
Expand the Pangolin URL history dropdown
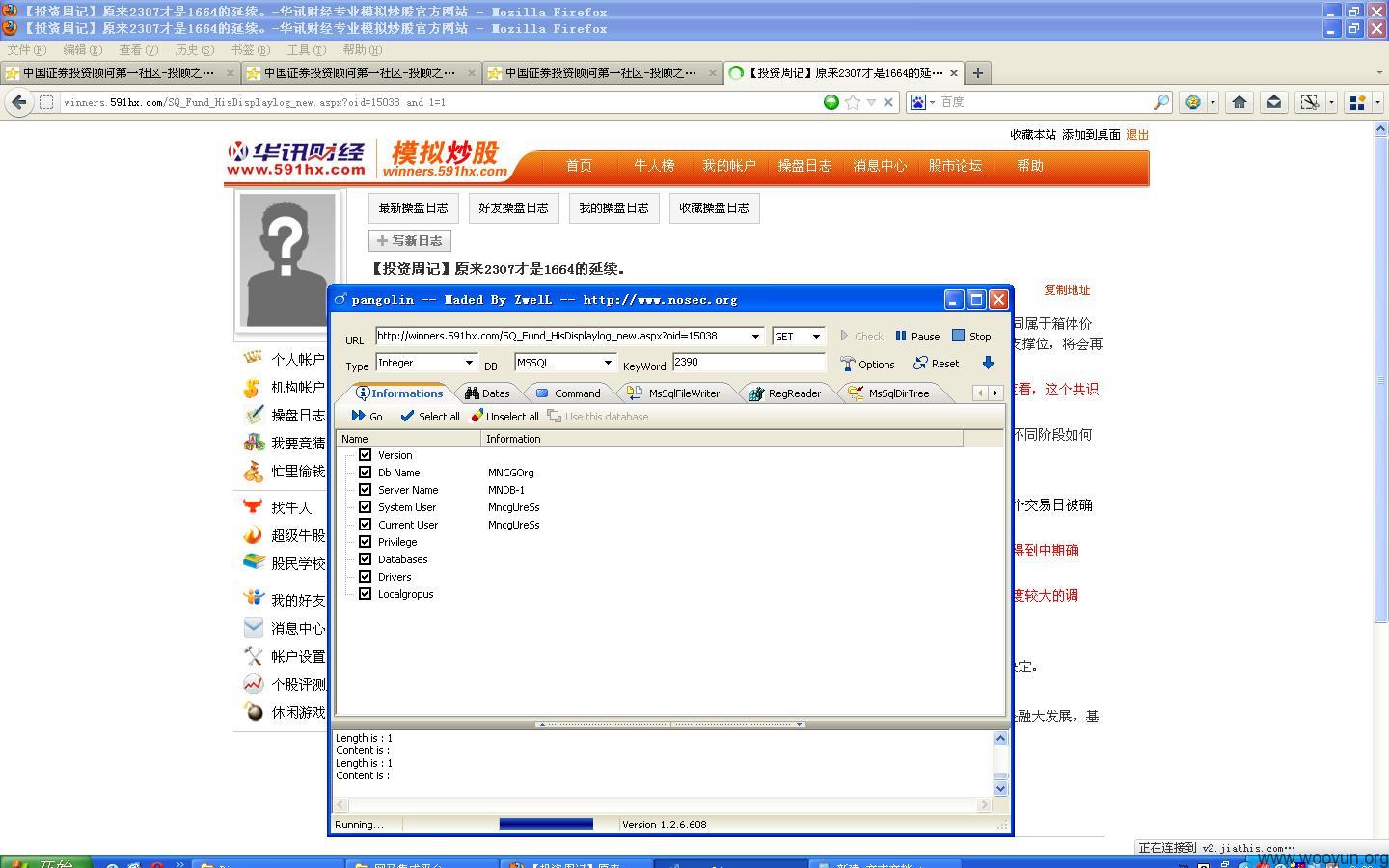pyautogui.click(x=755, y=336)
